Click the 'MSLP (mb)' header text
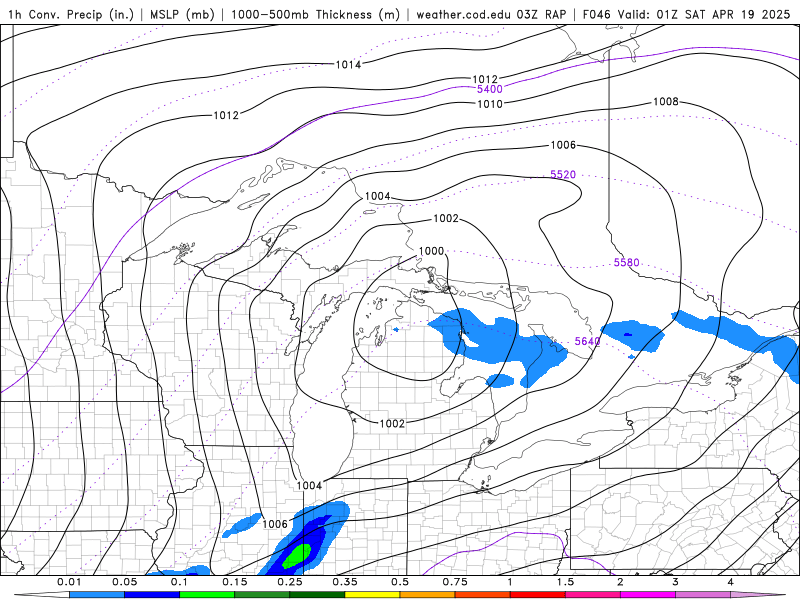This screenshot has height=600, width=800. point(182,14)
